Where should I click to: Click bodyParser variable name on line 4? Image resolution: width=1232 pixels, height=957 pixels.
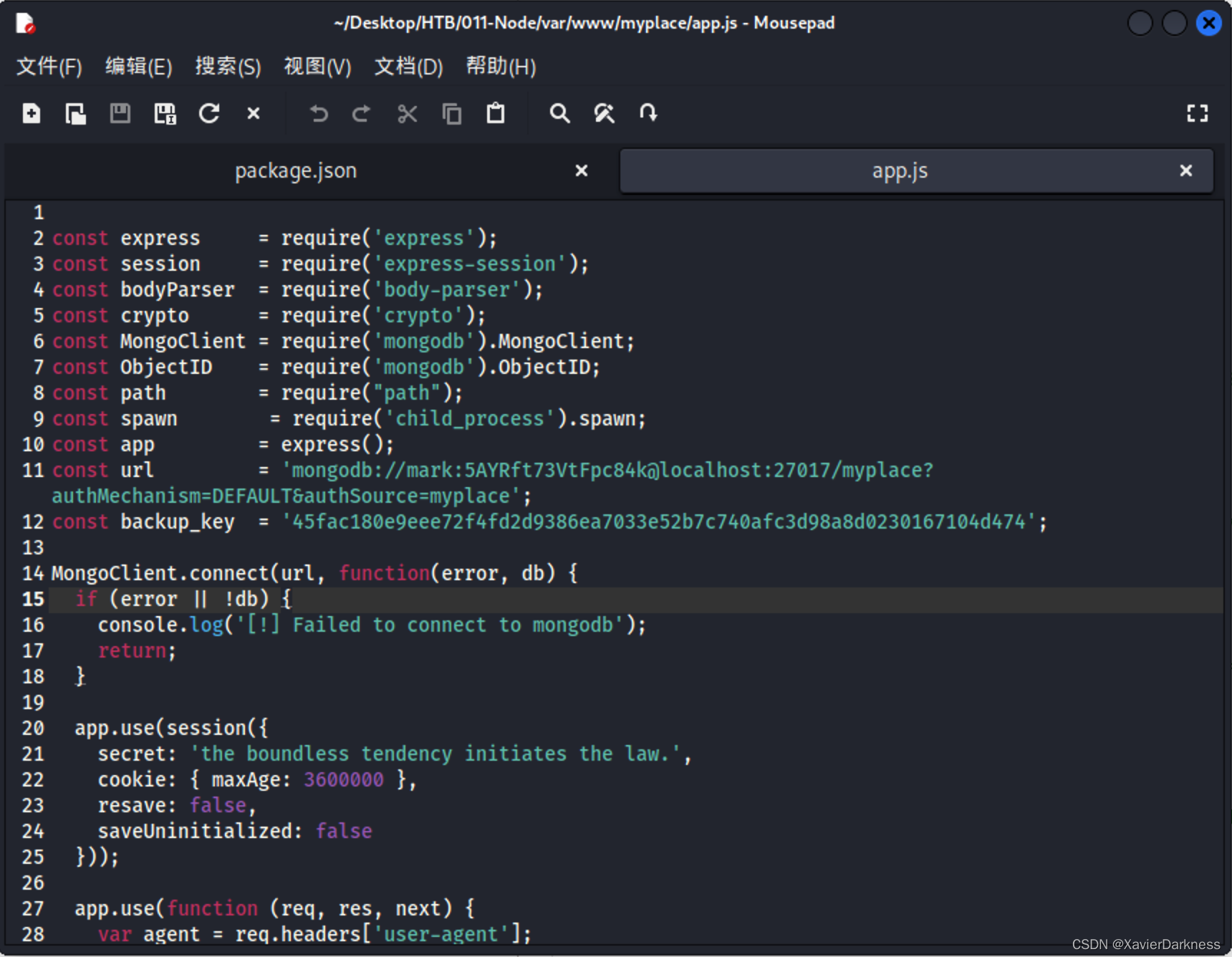pyautogui.click(x=178, y=289)
